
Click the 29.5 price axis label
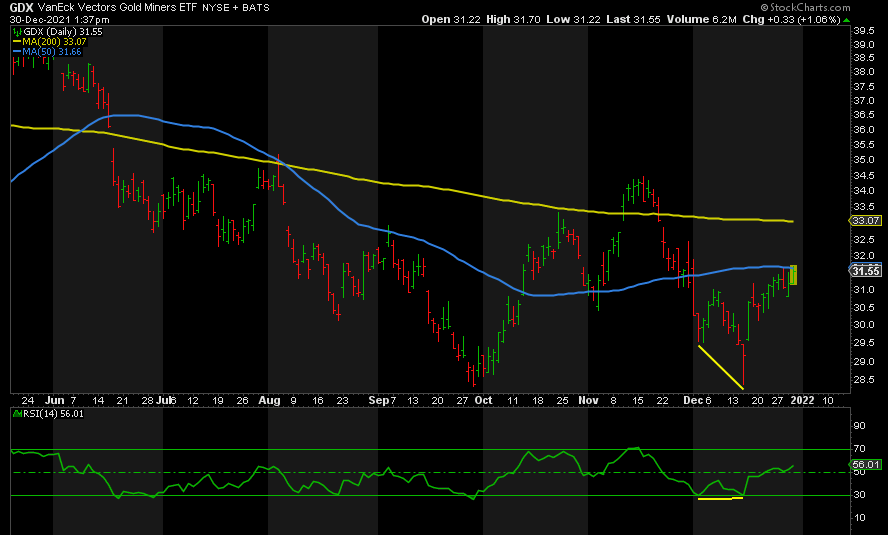coord(864,343)
